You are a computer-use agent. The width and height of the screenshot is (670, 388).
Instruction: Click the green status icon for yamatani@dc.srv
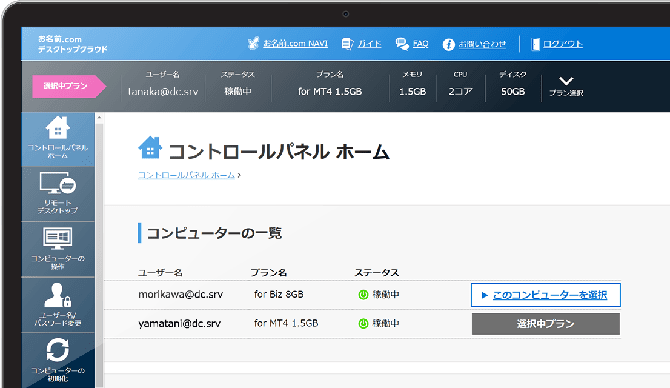point(363,324)
